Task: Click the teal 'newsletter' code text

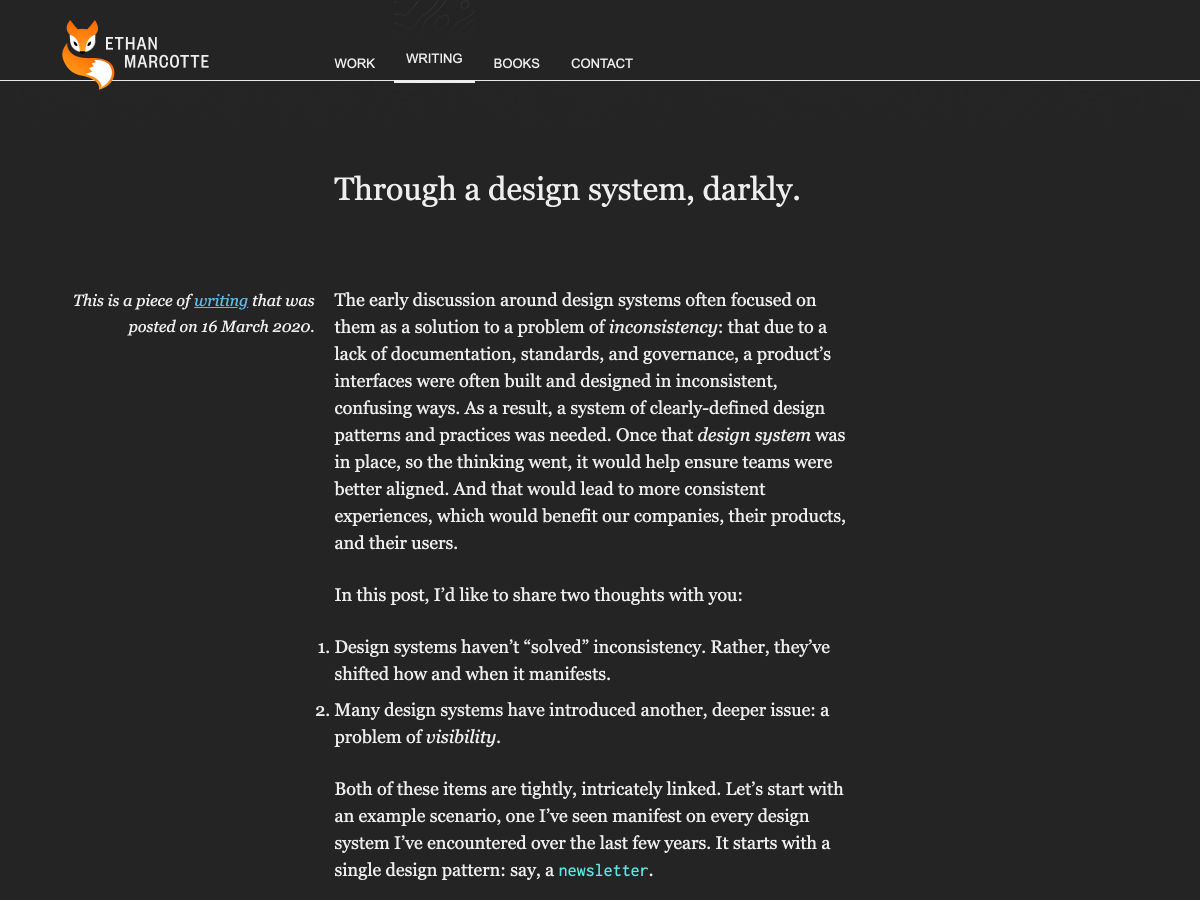Action: 603,870
